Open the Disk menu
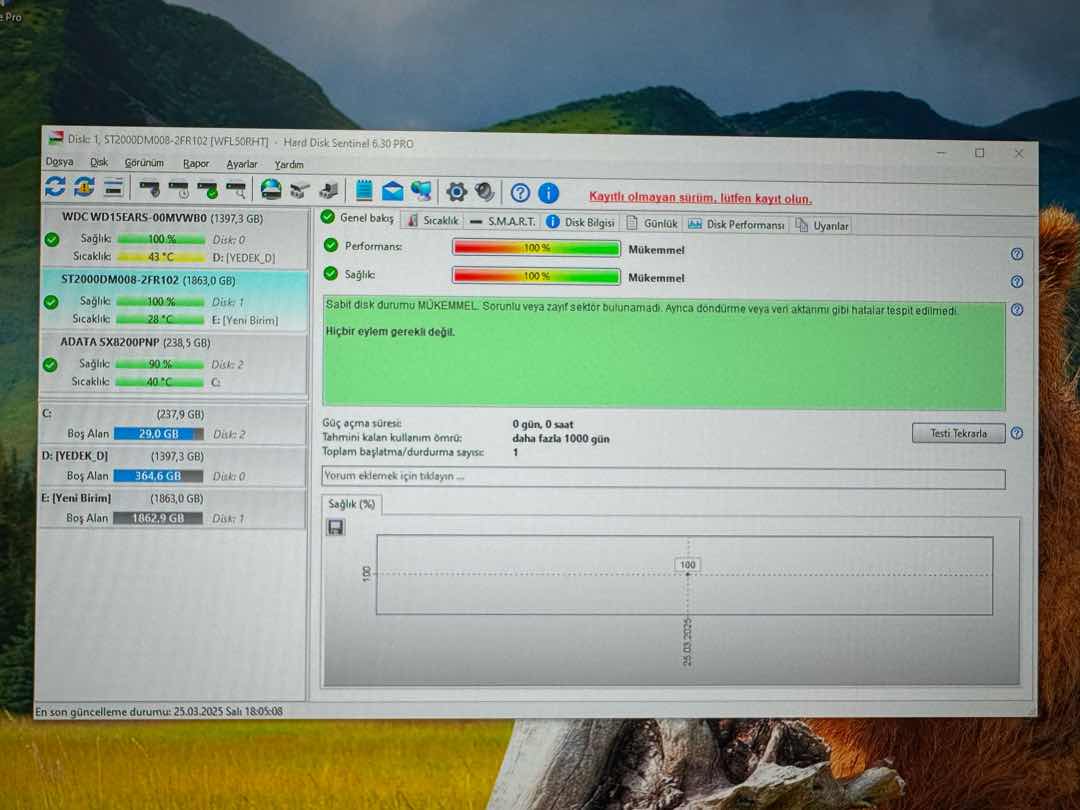The width and height of the screenshot is (1080, 810). 99,163
